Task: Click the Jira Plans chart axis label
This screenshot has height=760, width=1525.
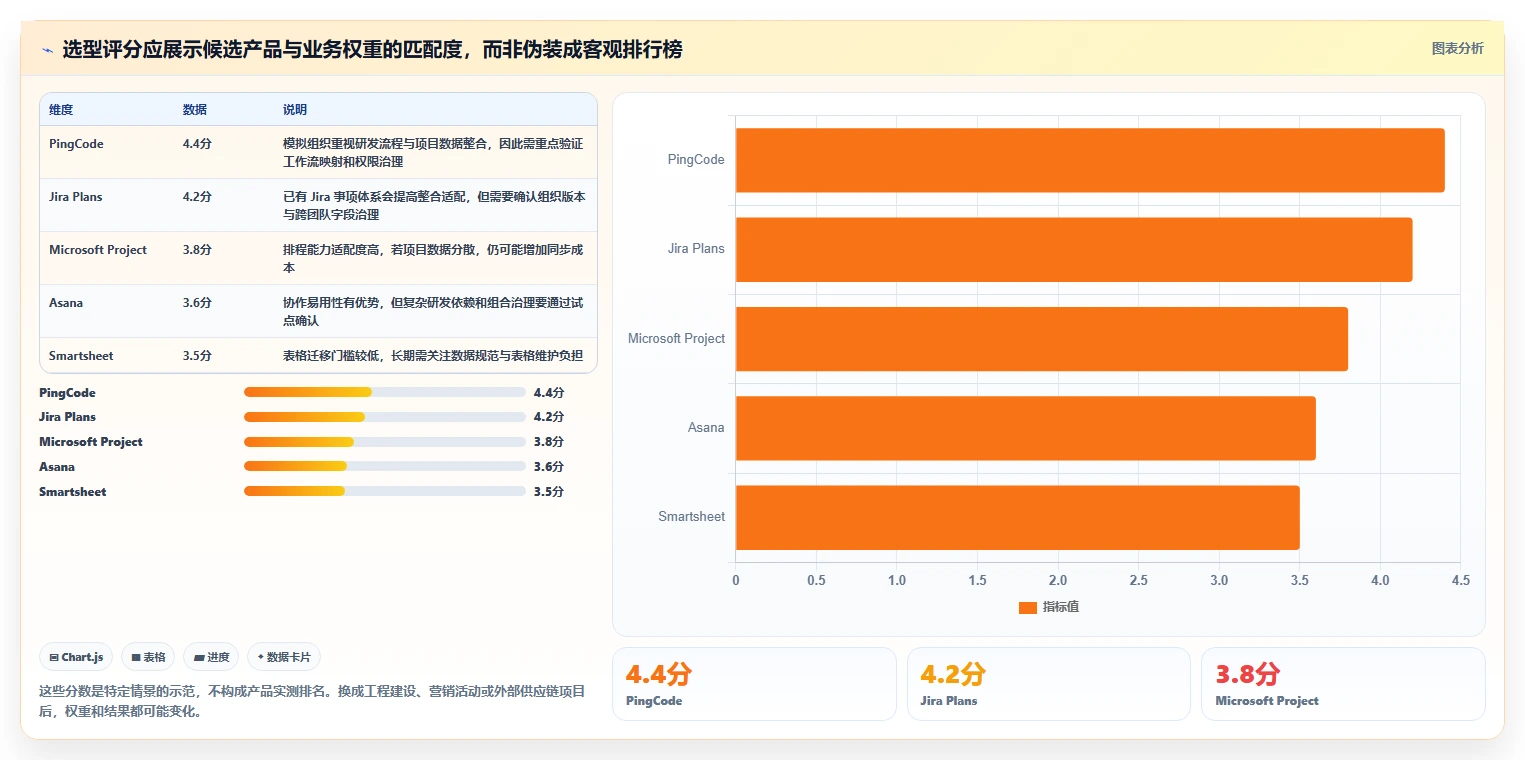Action: tap(696, 249)
